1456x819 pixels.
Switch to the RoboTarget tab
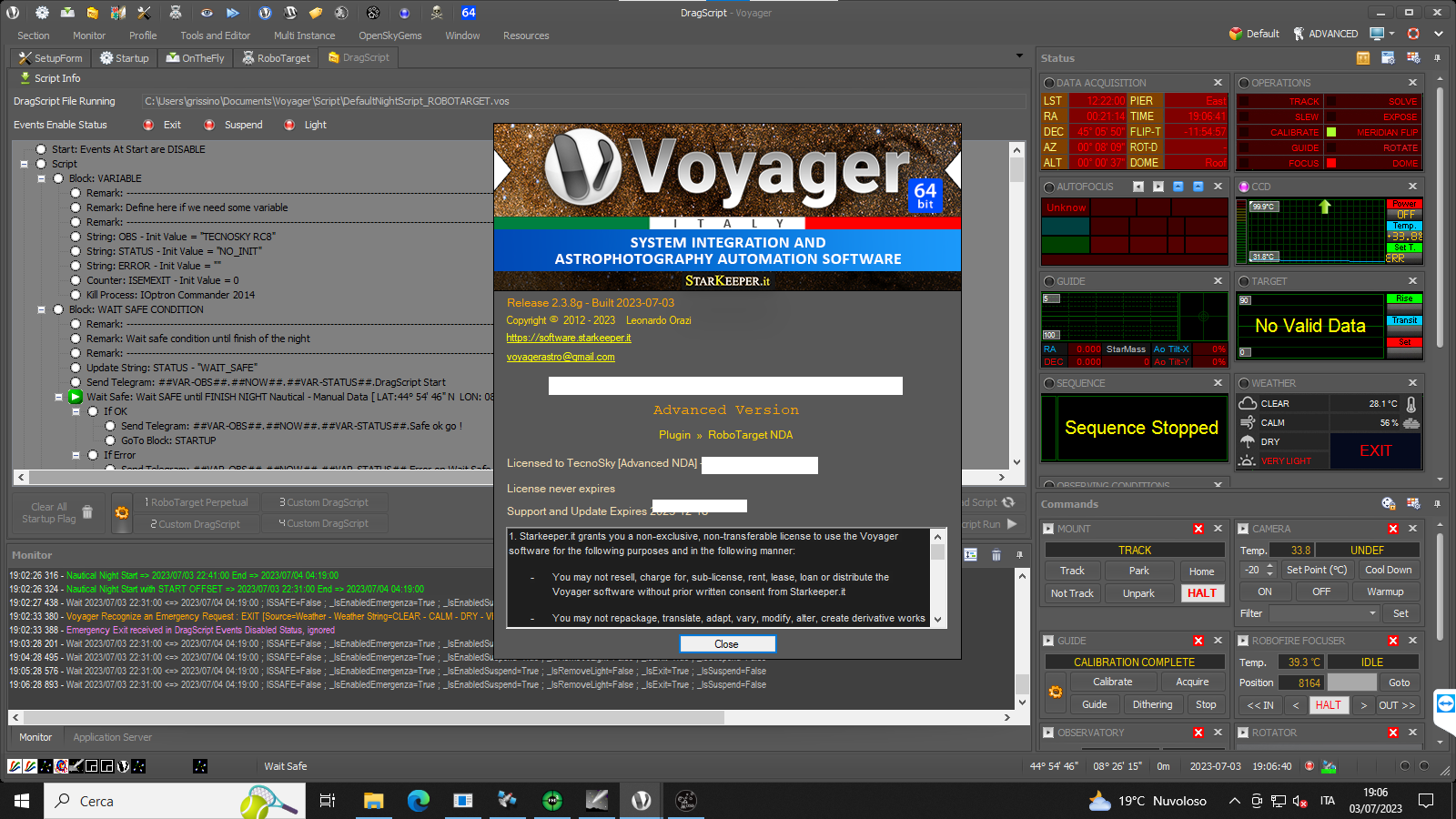(277, 57)
